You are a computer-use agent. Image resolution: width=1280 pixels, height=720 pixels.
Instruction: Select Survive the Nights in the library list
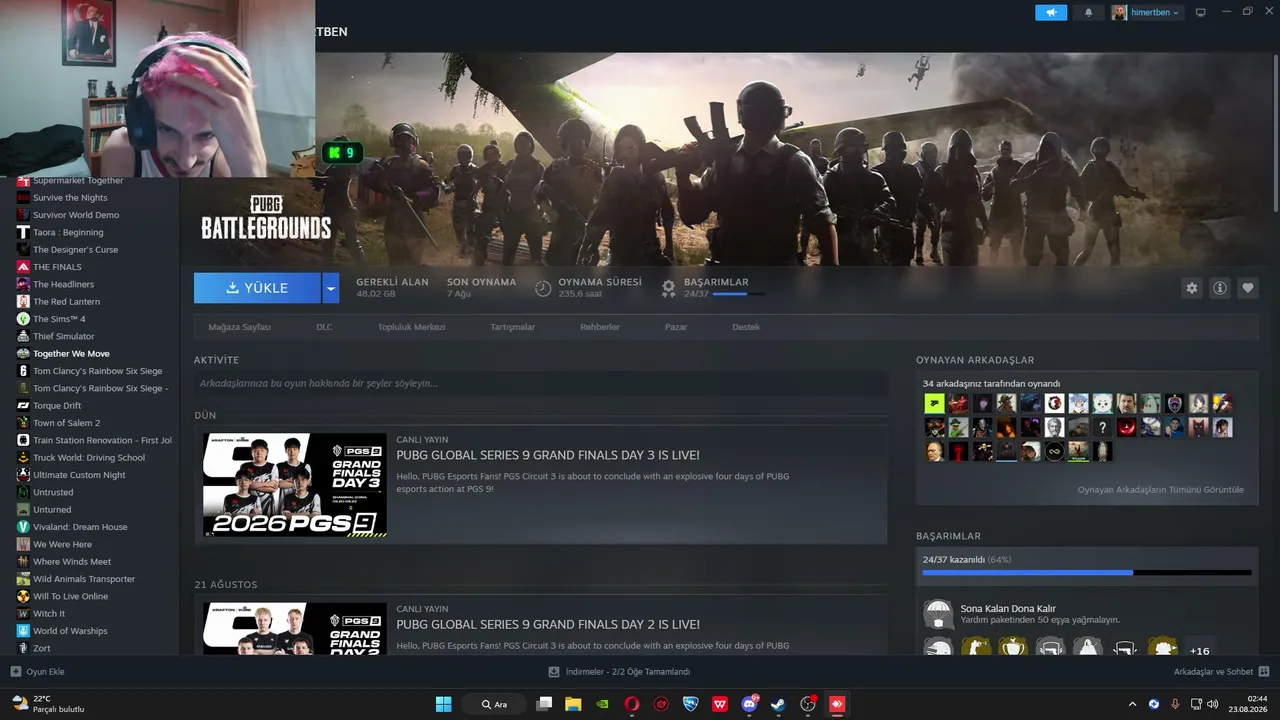(70, 198)
